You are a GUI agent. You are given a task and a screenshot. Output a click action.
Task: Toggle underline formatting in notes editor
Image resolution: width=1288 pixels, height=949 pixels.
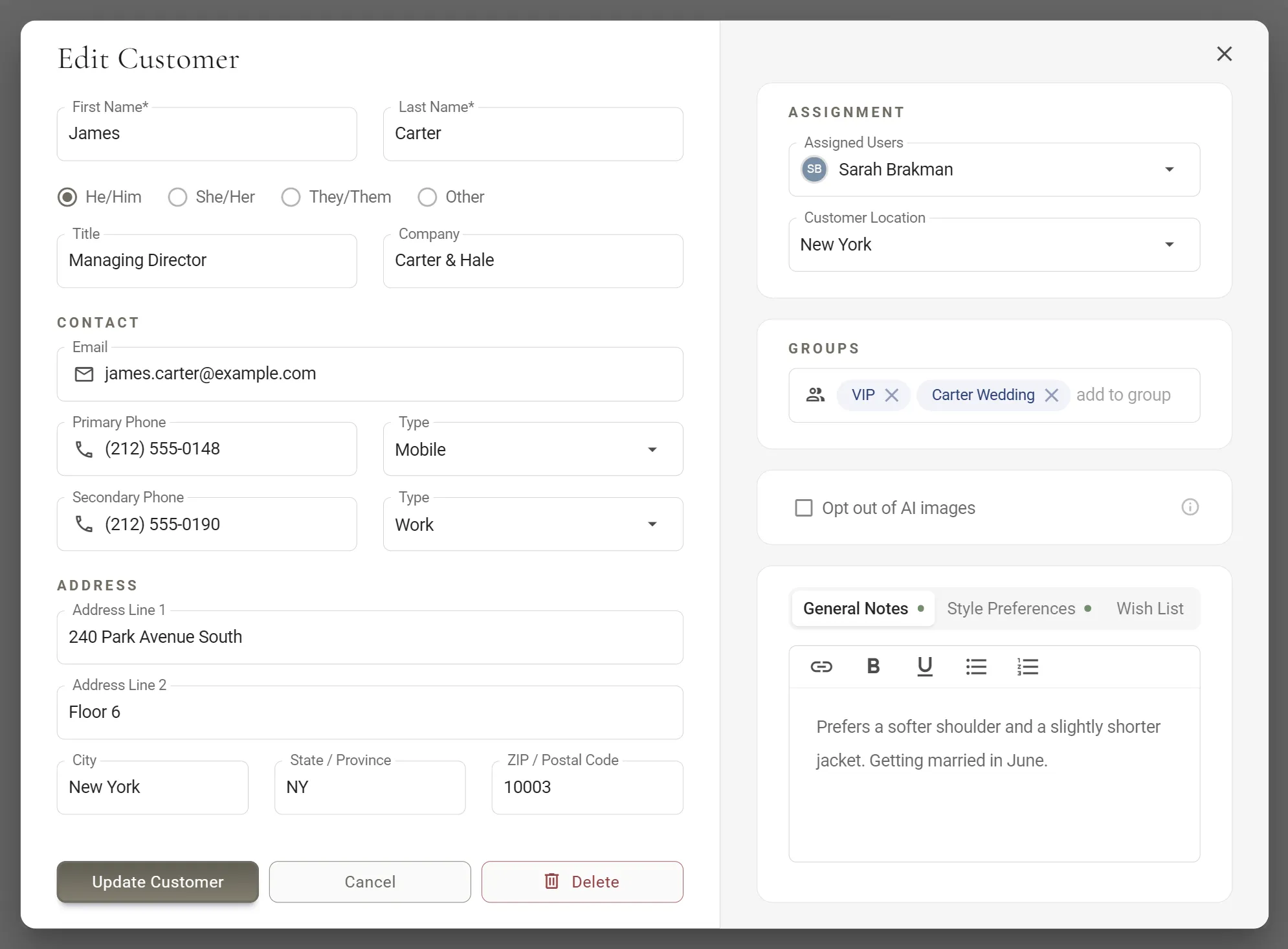(x=925, y=666)
